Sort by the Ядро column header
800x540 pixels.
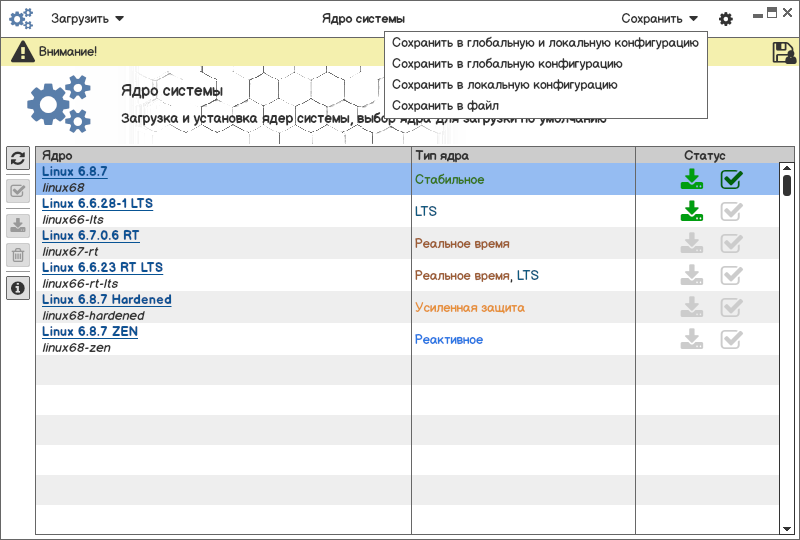pos(223,155)
